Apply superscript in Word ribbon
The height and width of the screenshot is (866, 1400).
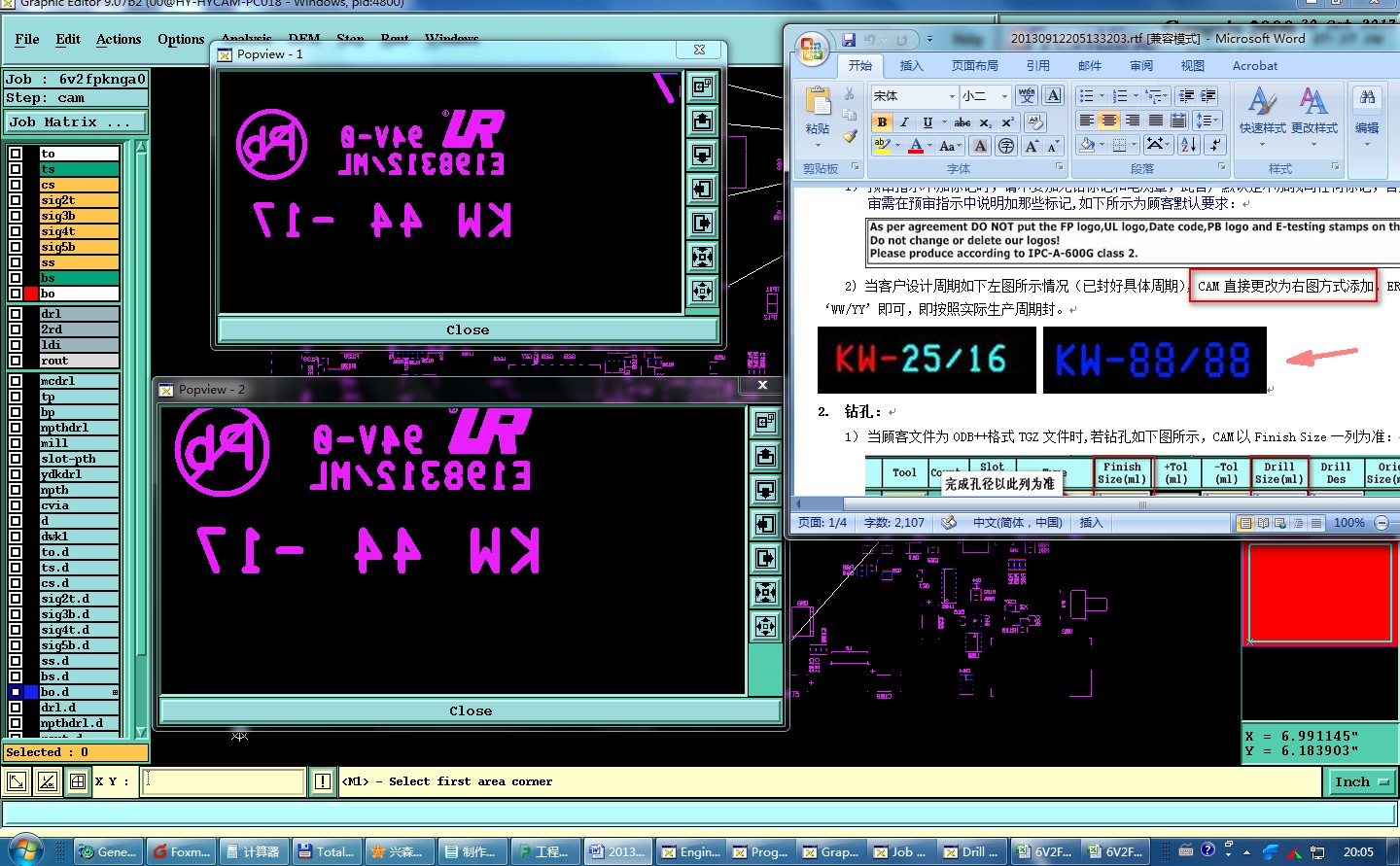(x=1007, y=122)
